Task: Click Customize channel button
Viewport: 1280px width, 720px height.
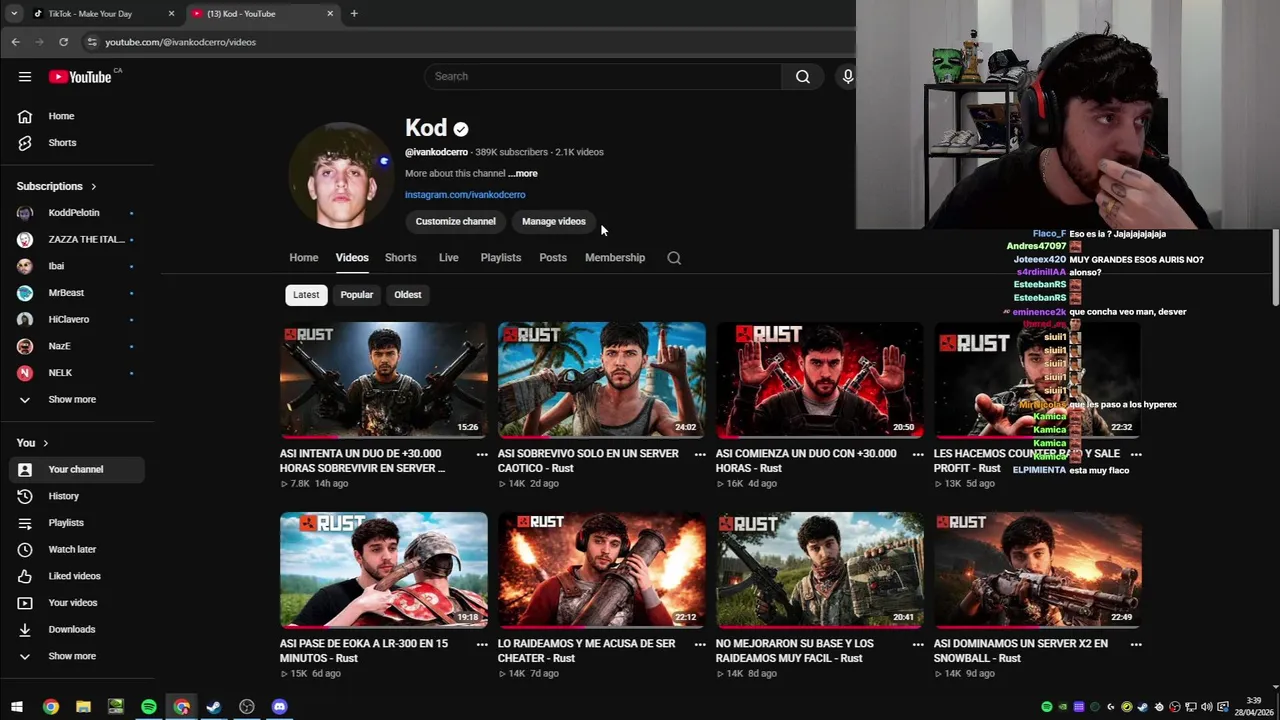Action: [x=455, y=222]
